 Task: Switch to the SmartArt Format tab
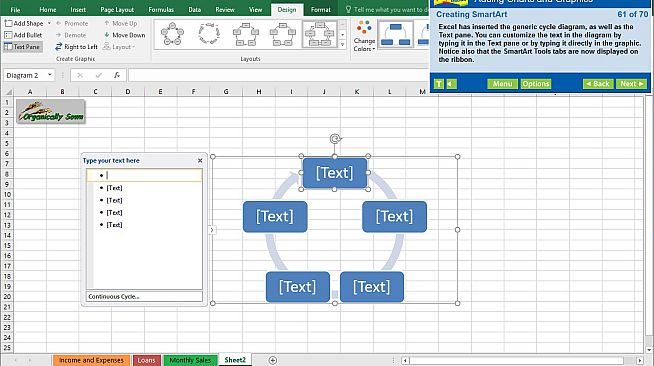pyautogui.click(x=320, y=10)
